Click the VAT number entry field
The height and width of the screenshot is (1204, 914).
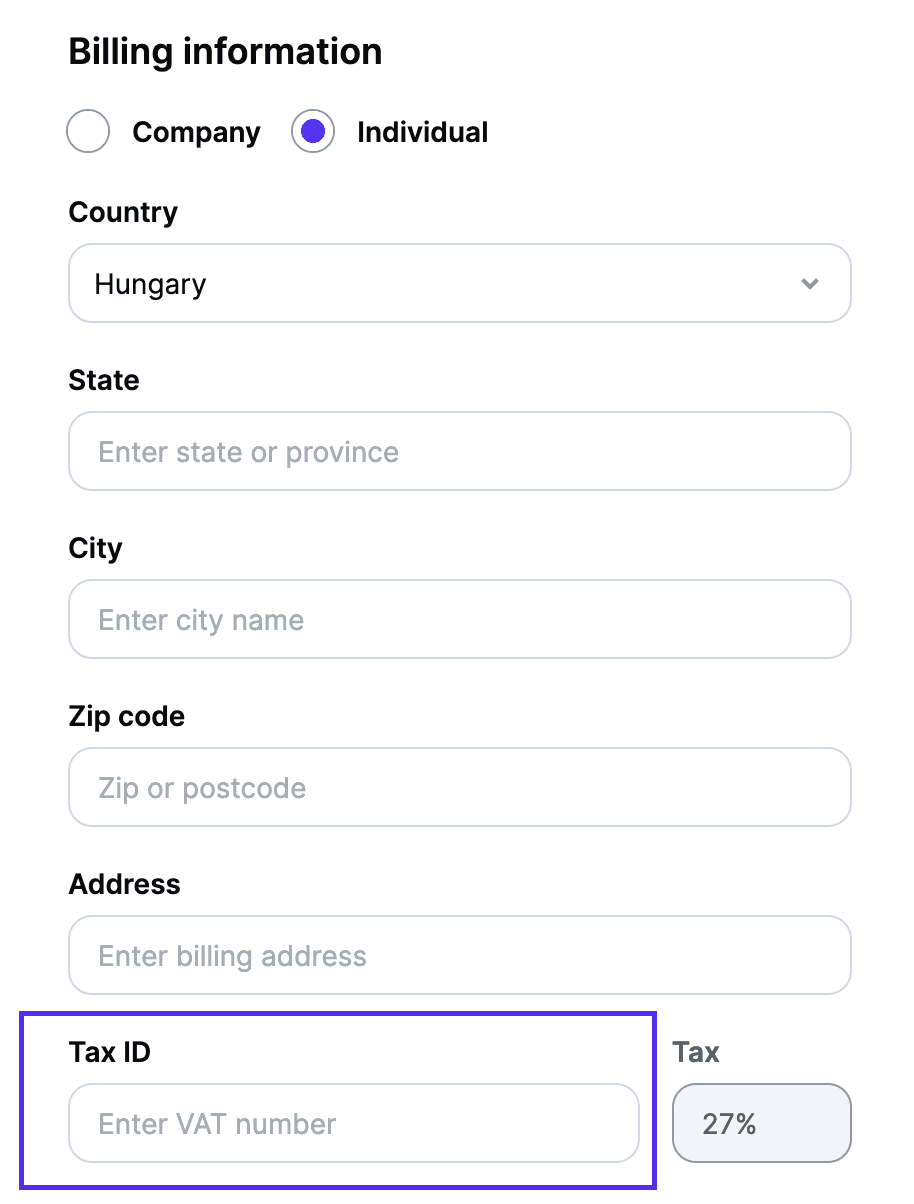(353, 1123)
